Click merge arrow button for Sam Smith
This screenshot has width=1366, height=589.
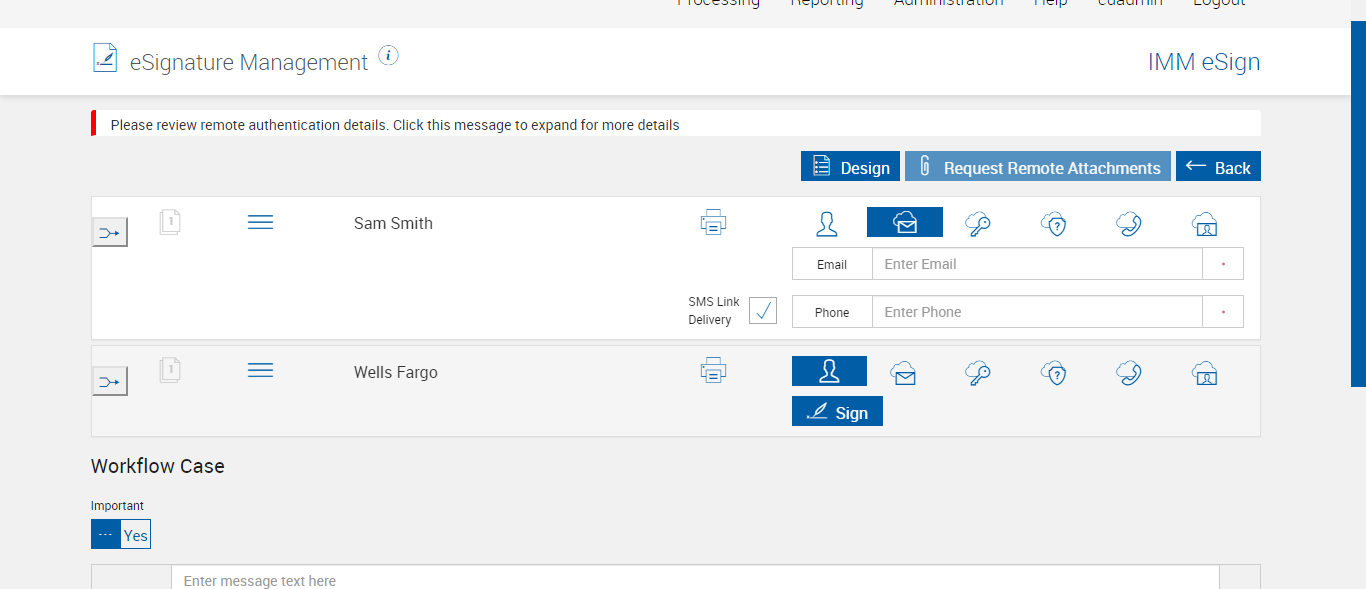(110, 233)
